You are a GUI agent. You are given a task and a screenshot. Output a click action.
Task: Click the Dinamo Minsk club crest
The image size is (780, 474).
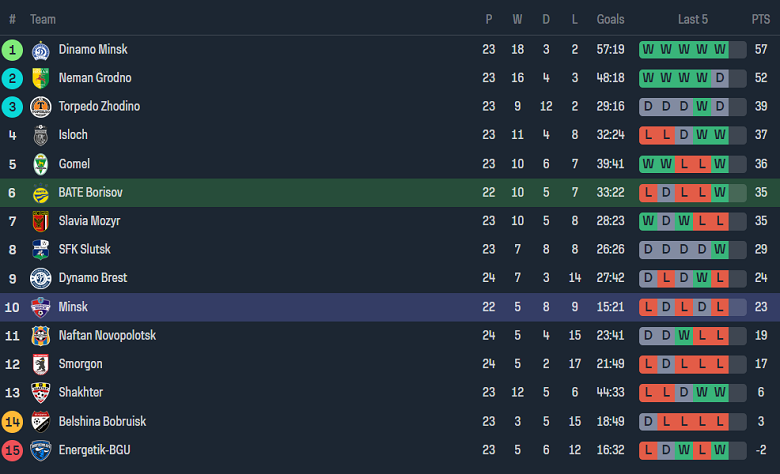point(41,49)
